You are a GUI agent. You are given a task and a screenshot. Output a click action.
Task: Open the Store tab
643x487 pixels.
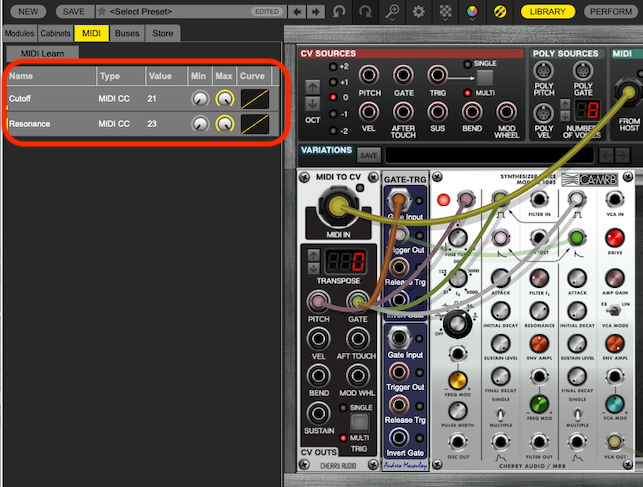click(x=163, y=33)
